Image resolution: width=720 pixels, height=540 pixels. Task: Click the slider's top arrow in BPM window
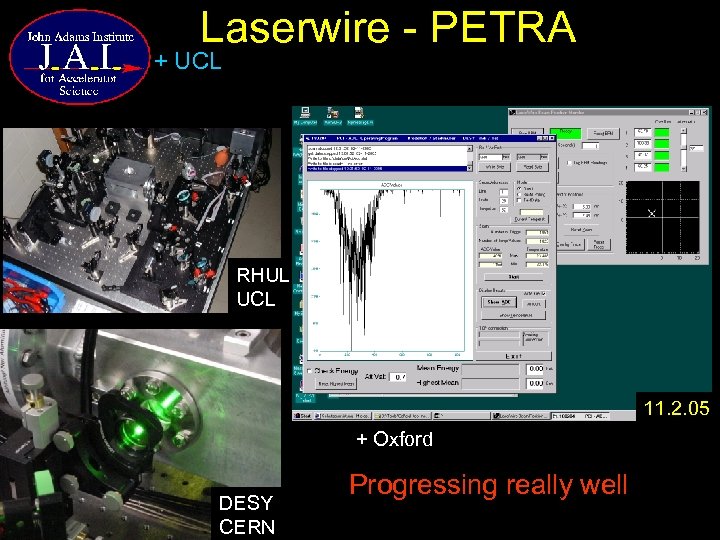click(x=684, y=131)
